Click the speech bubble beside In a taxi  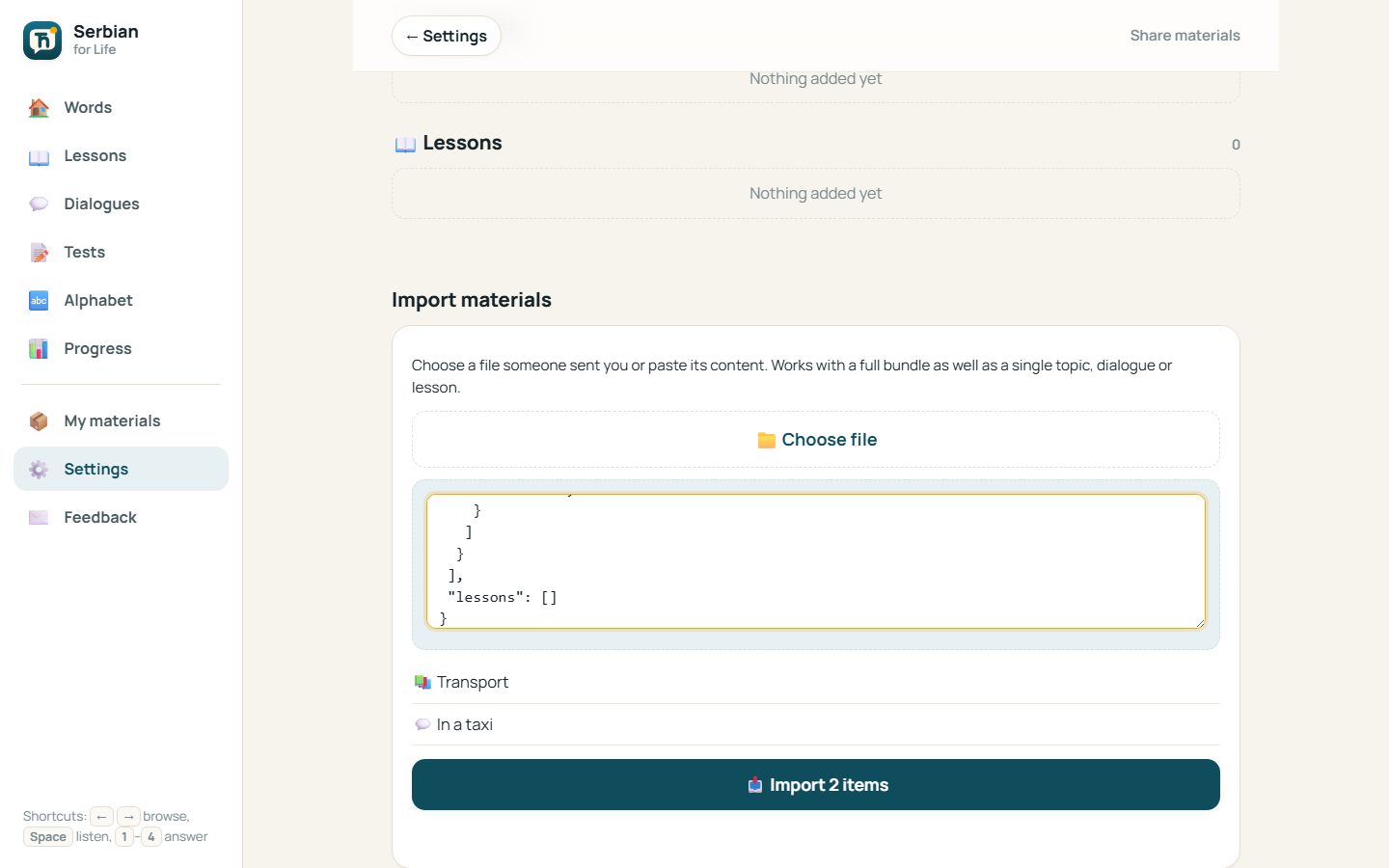point(422,724)
